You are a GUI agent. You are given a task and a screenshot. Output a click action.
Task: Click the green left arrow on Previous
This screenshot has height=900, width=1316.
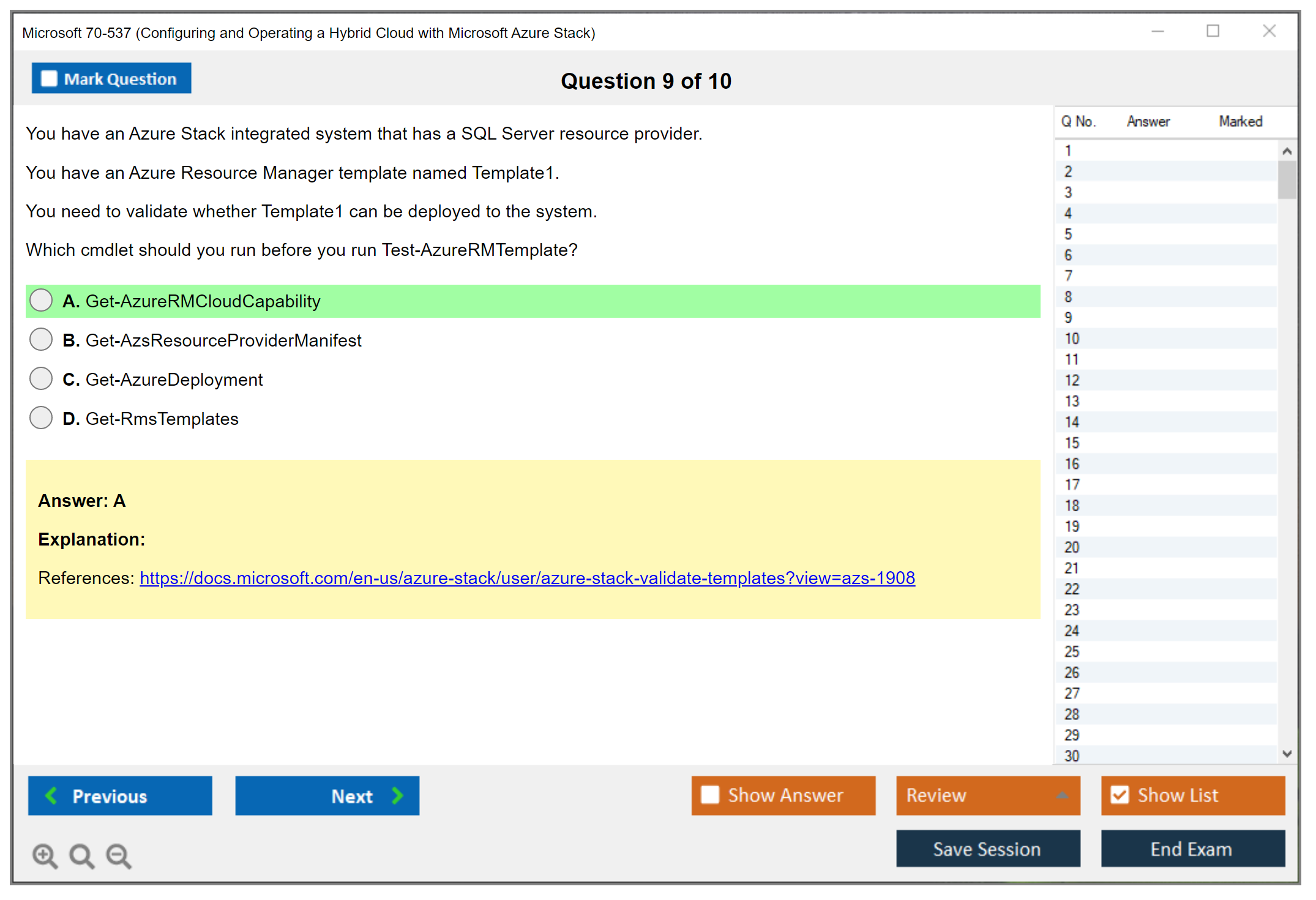(x=51, y=795)
